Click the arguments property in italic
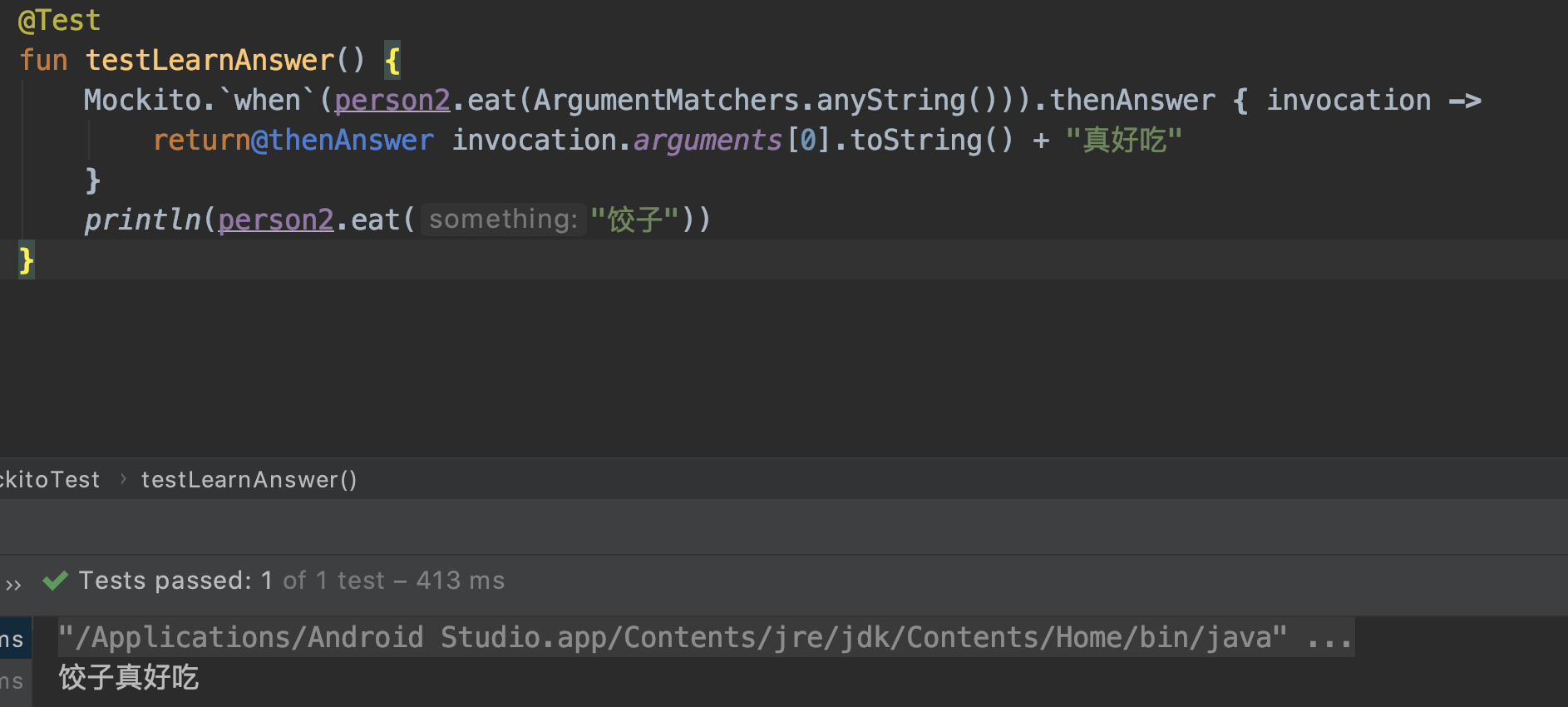1568x707 pixels. click(708, 140)
